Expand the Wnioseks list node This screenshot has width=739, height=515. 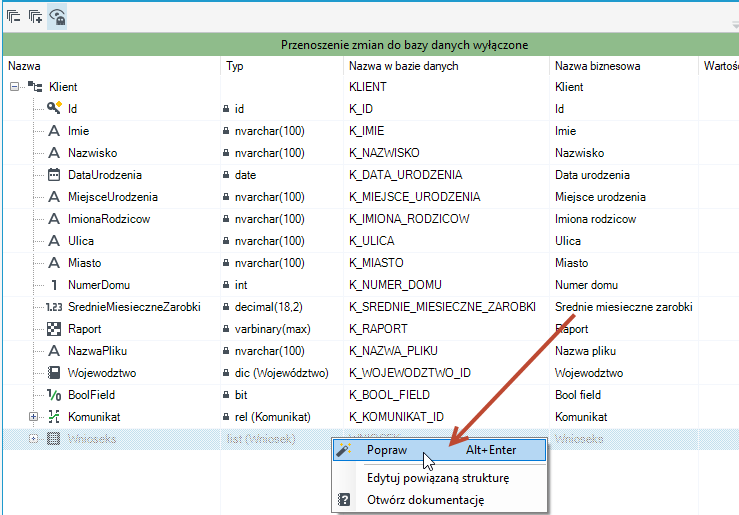[x=33, y=439]
